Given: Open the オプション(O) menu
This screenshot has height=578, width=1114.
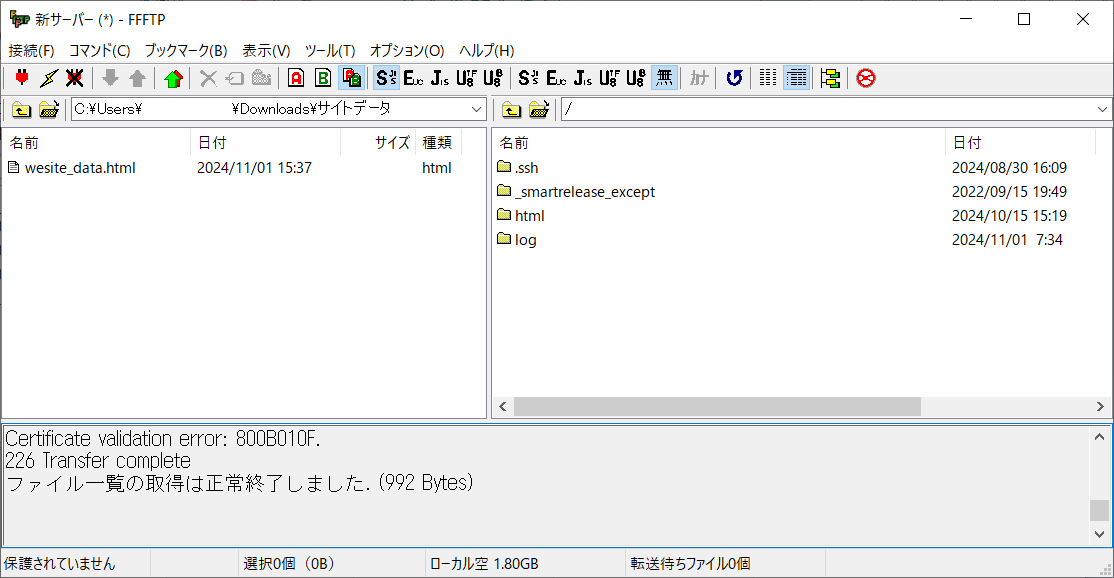Looking at the screenshot, I should 406,50.
